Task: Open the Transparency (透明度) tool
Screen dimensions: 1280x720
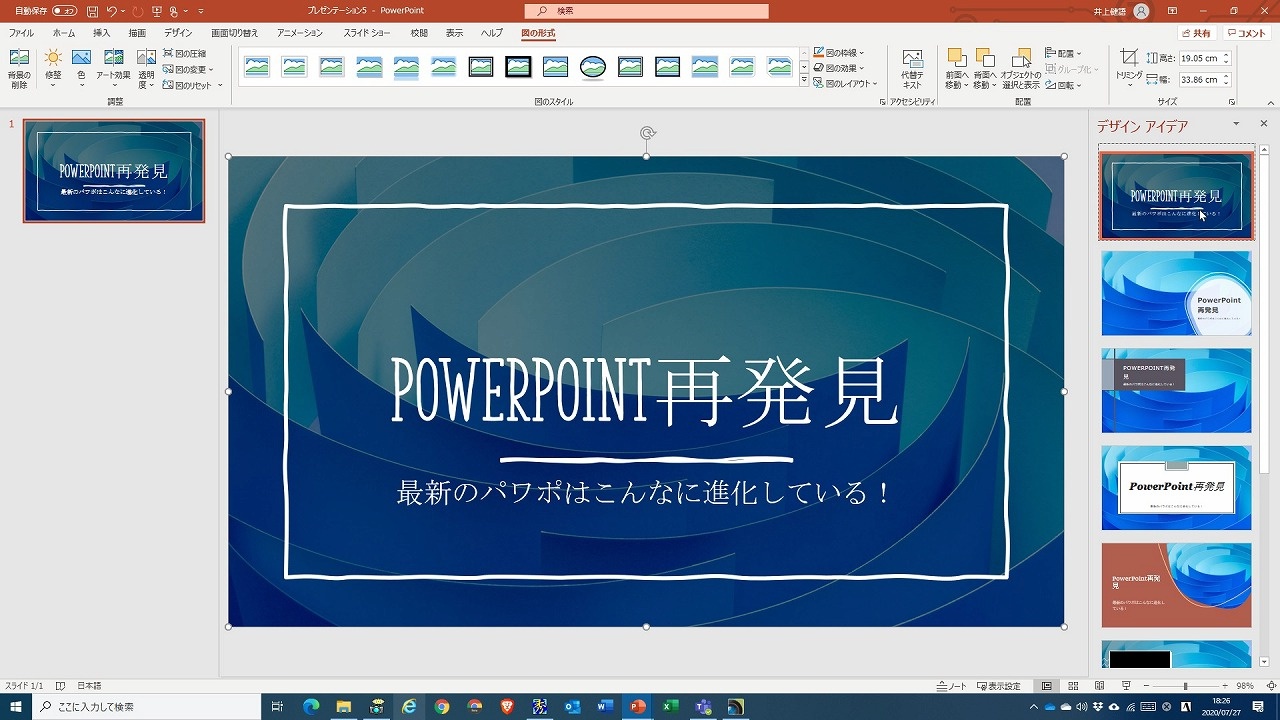Action: point(146,68)
